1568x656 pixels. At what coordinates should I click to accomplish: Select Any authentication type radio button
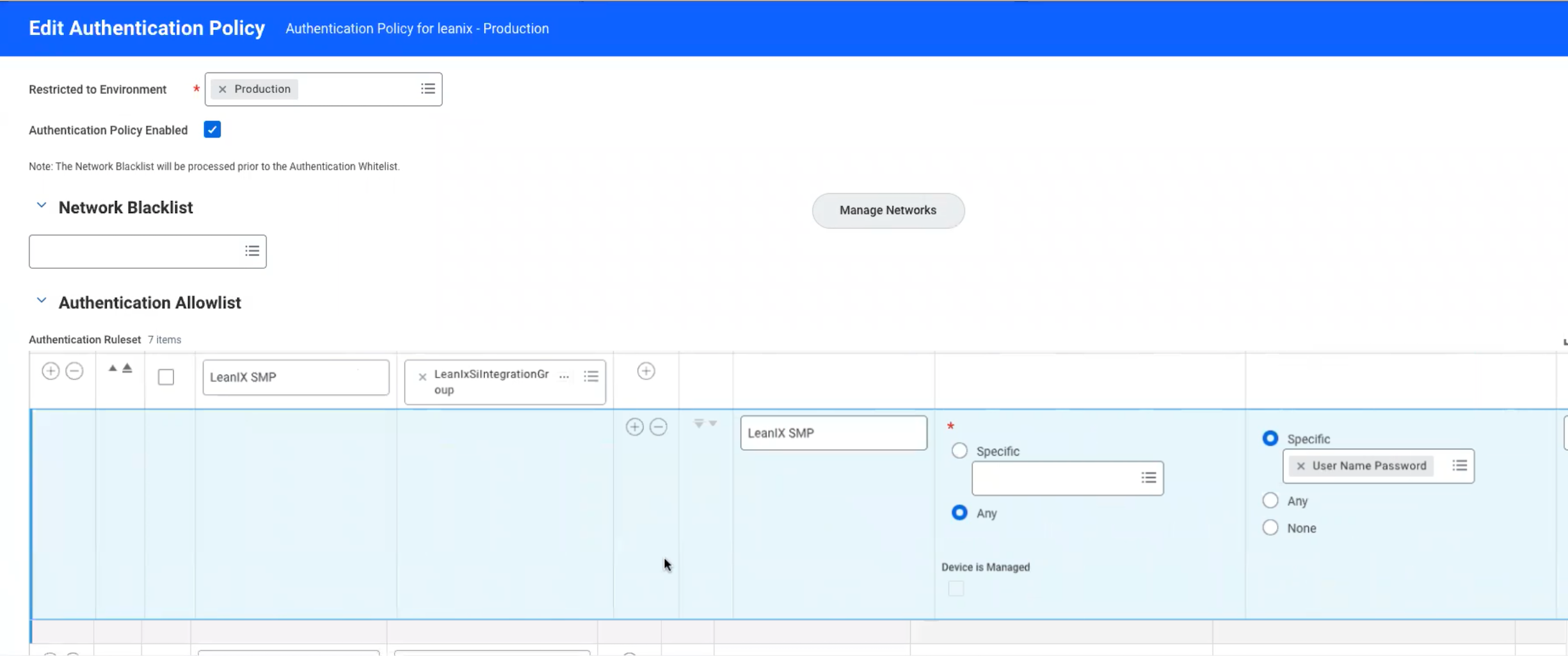coord(1270,500)
